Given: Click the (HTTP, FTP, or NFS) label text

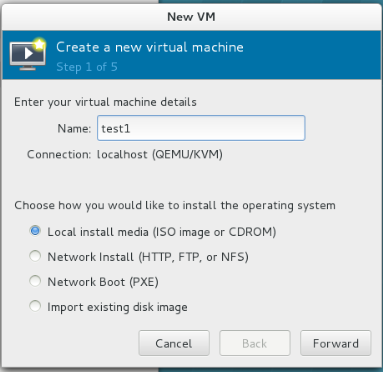Looking at the screenshot, I should pyautogui.click(x=193, y=257).
